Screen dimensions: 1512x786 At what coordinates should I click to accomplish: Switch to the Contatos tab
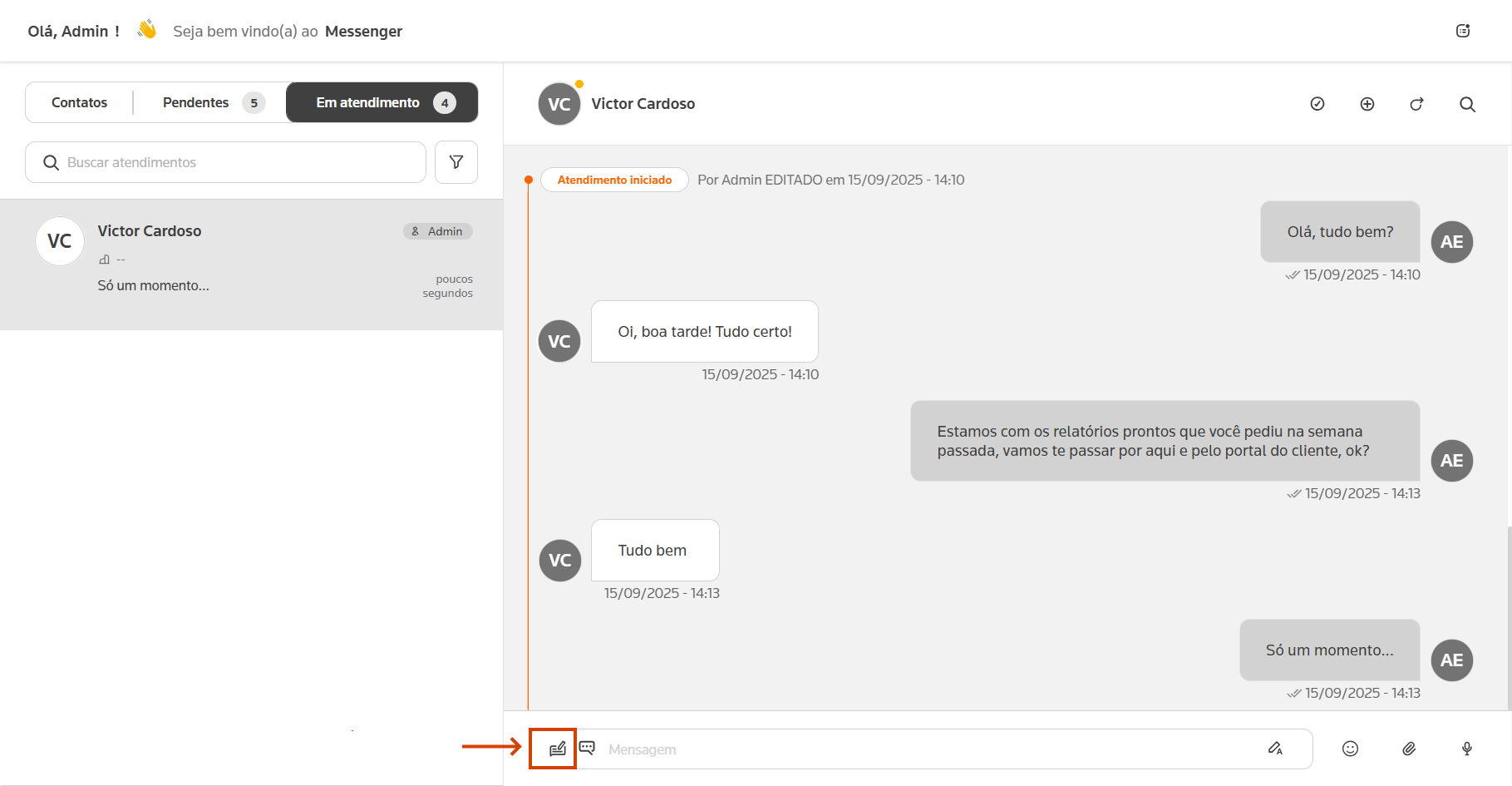(x=80, y=102)
